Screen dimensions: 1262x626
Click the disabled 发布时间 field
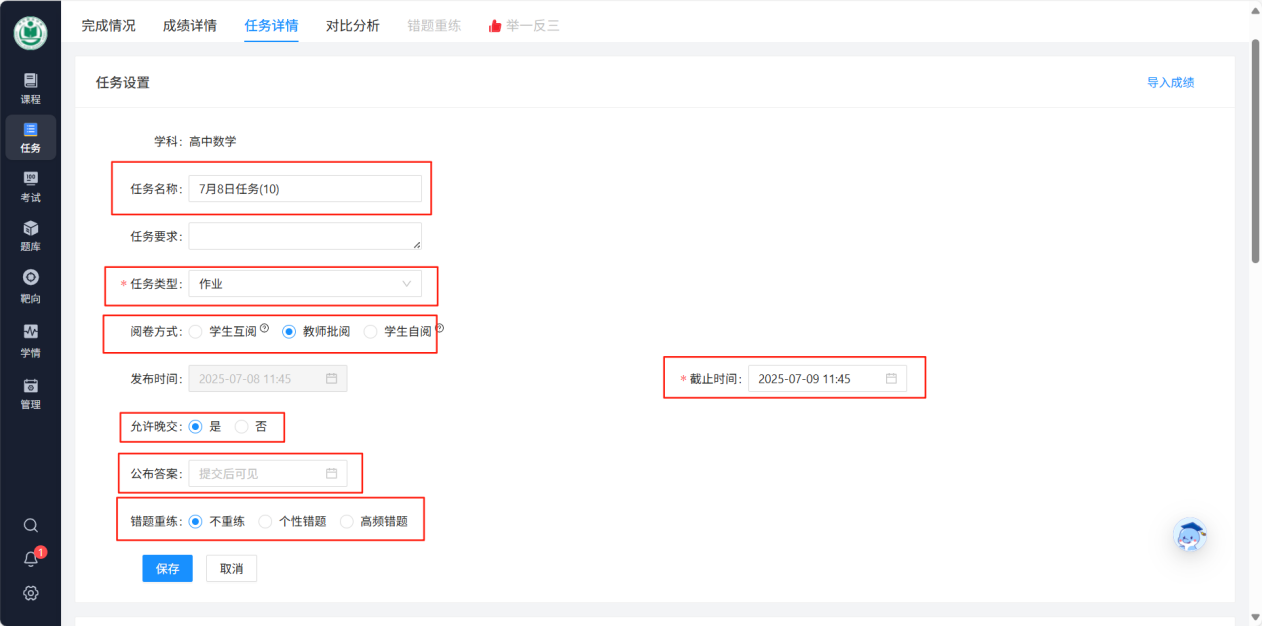point(268,379)
